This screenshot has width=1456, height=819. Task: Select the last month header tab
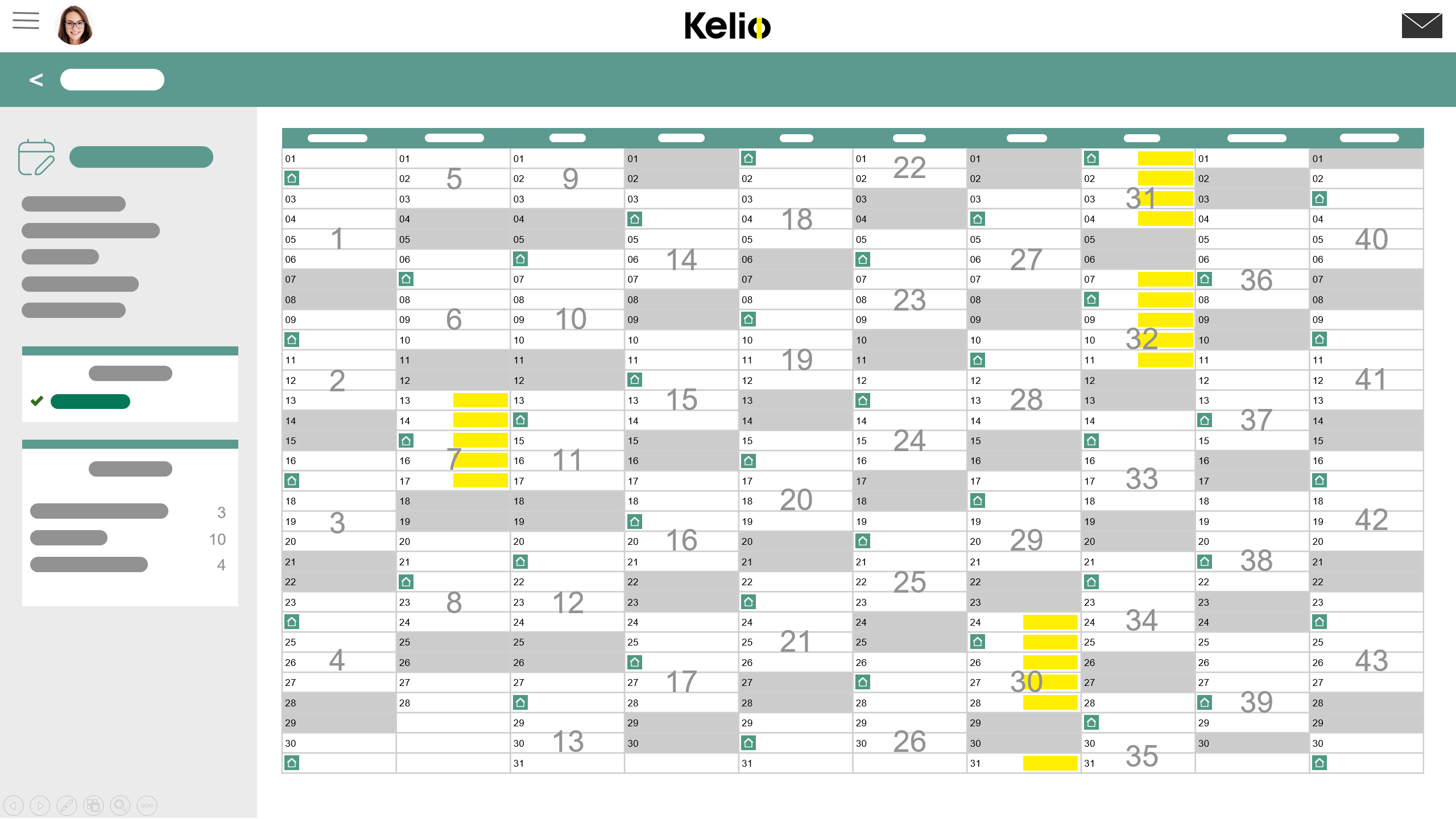[1370, 138]
